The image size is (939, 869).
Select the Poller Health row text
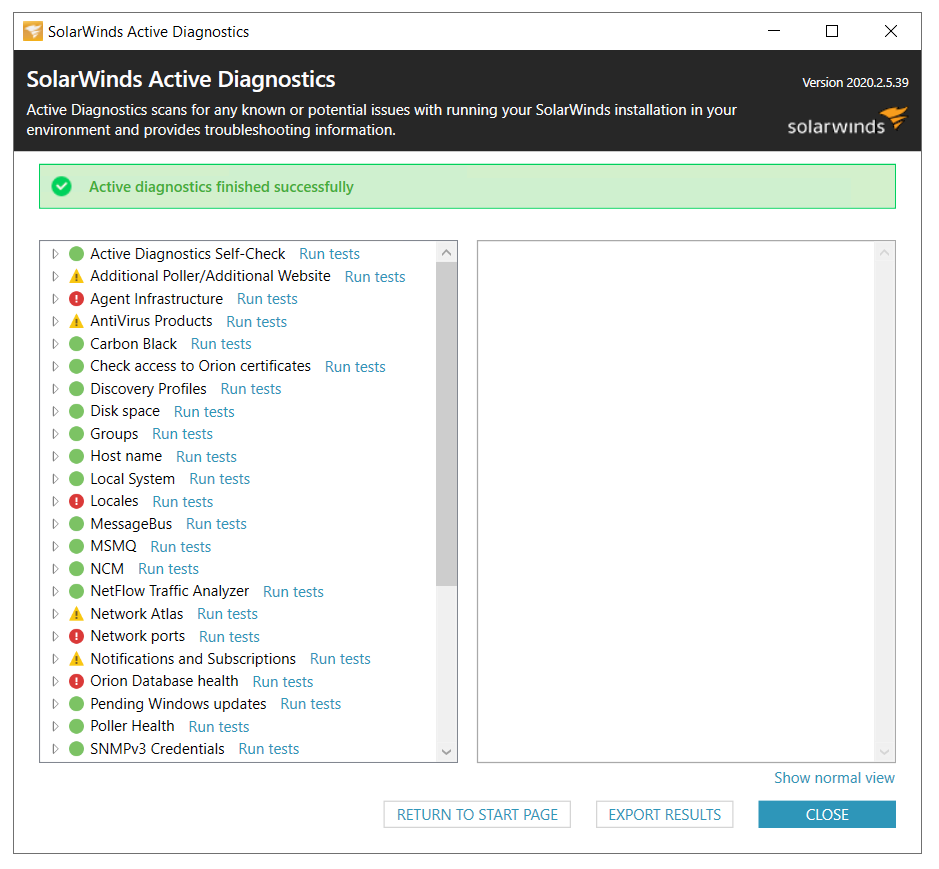(x=132, y=726)
